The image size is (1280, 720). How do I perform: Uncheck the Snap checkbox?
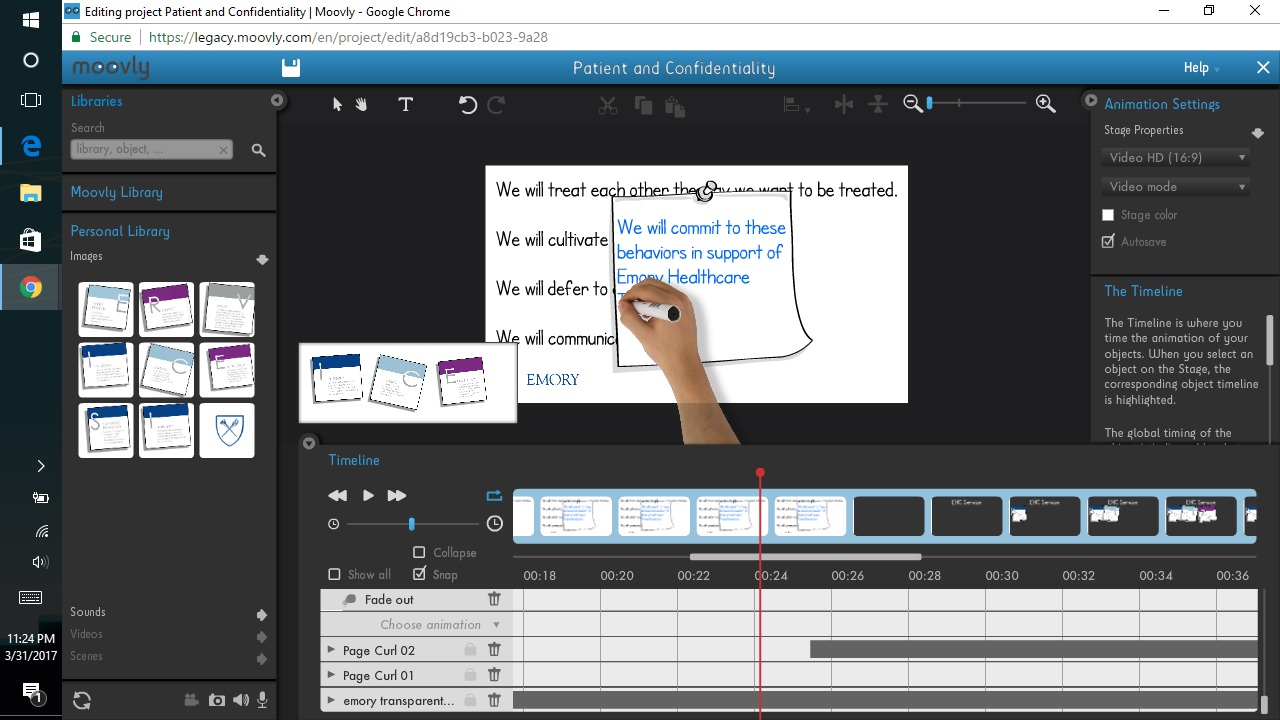[419, 574]
